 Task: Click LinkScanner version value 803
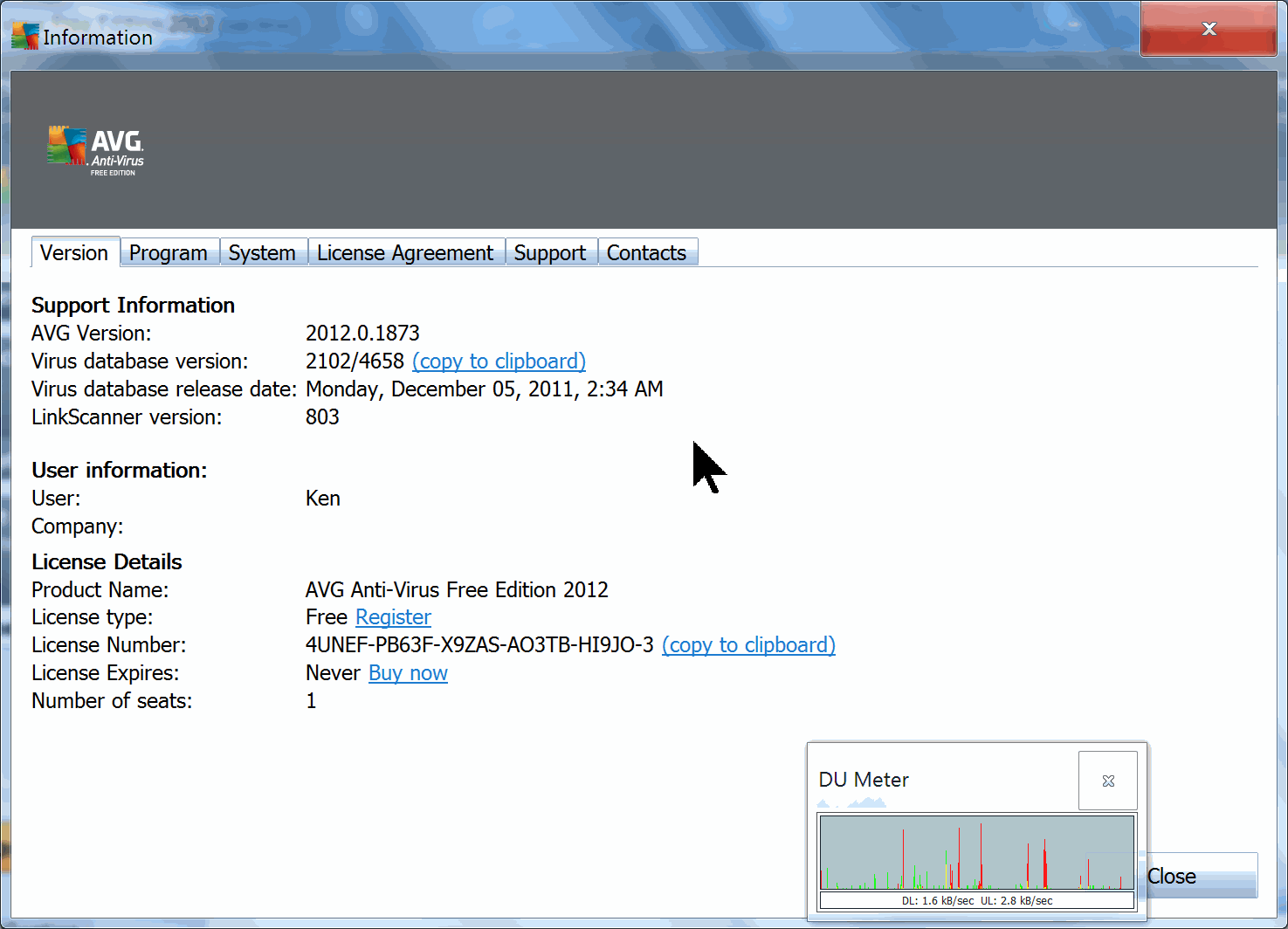tap(322, 417)
